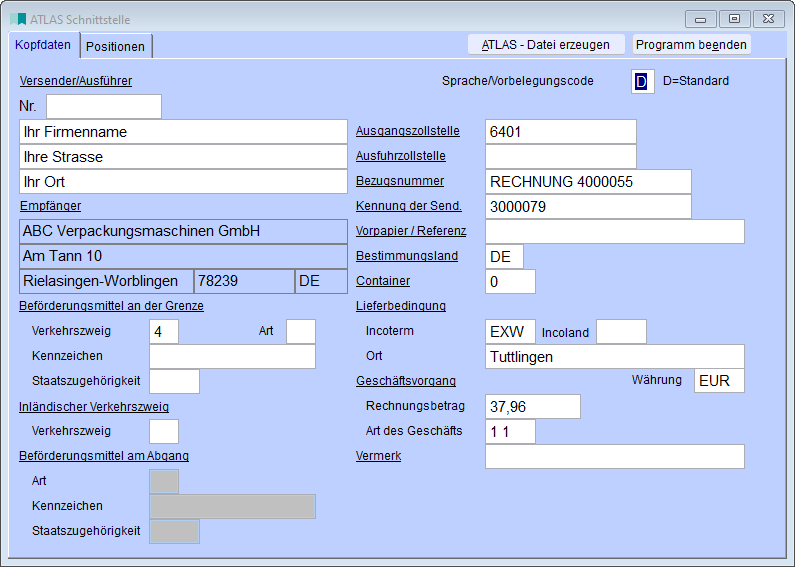Focus the Versender Nr. input field
This screenshot has height=567, width=795.
coord(104,106)
